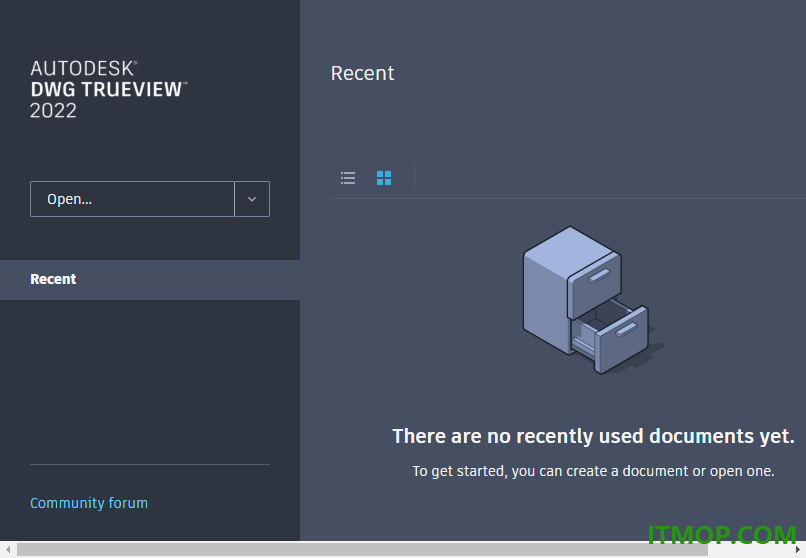This screenshot has width=806, height=558.
Task: Select the Recent sidebar tab
Action: pyautogui.click(x=150, y=280)
